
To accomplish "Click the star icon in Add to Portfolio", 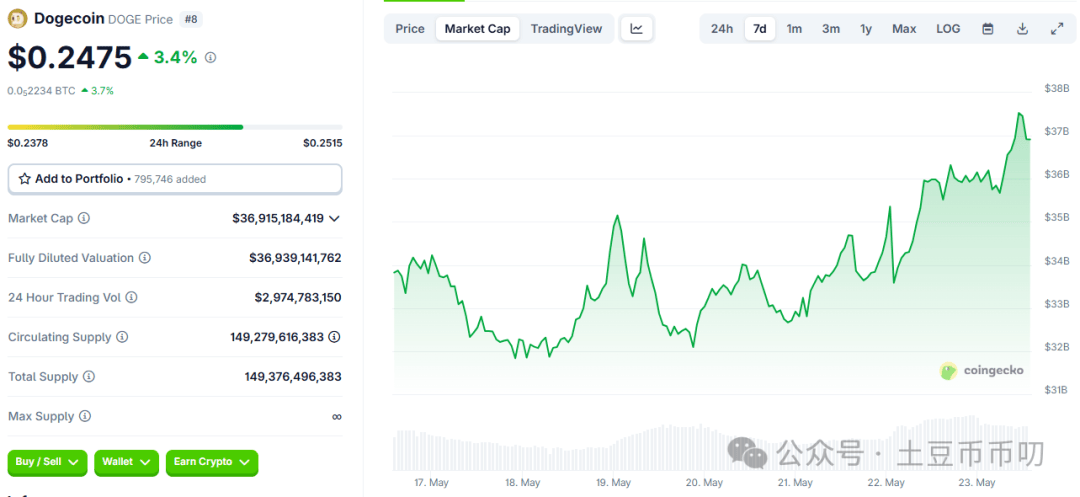I will 25,179.
